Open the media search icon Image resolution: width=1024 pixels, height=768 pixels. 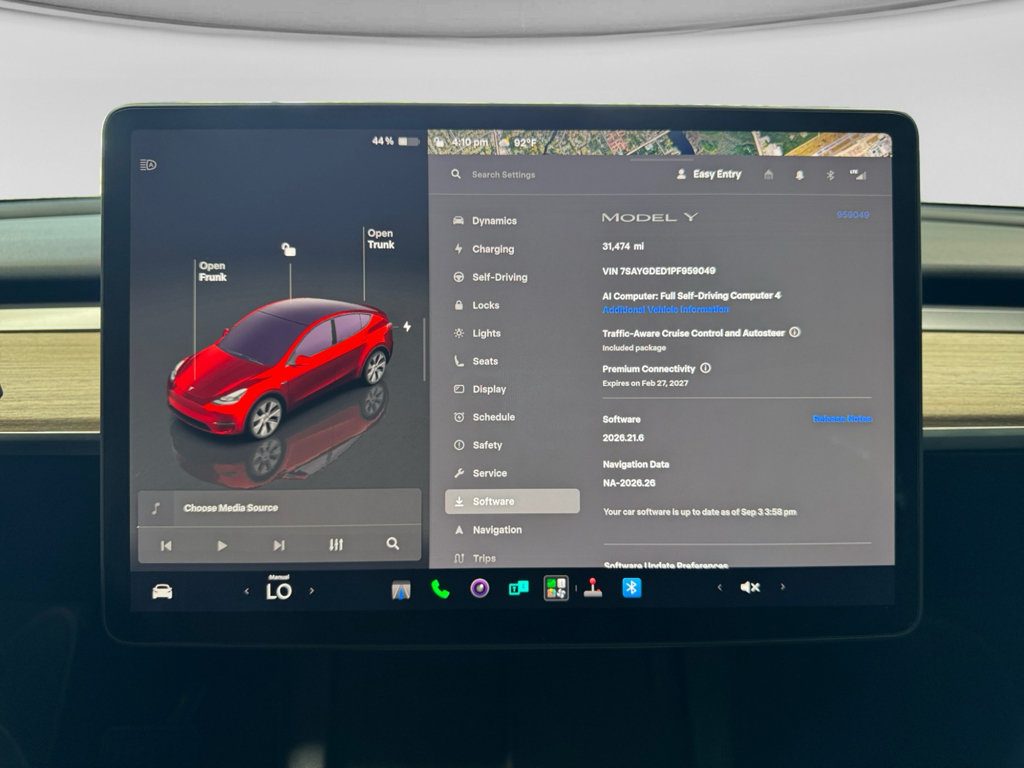point(392,543)
